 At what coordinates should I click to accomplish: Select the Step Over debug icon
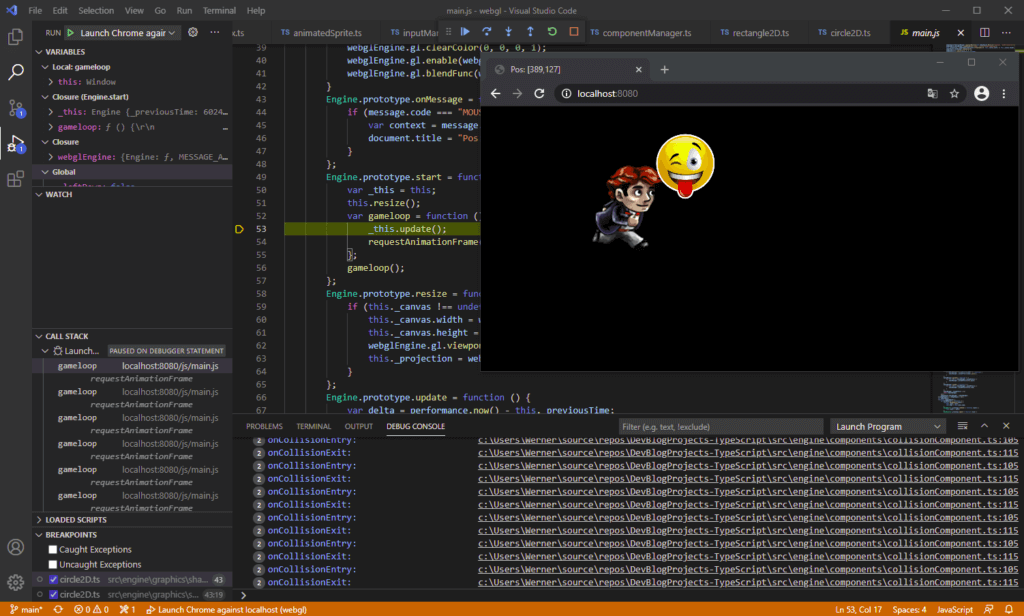coord(487,32)
